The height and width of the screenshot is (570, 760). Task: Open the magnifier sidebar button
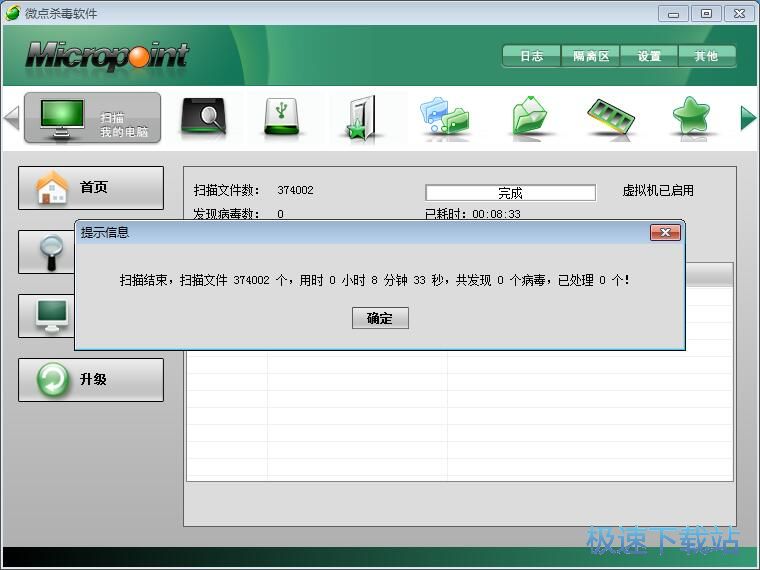click(47, 252)
